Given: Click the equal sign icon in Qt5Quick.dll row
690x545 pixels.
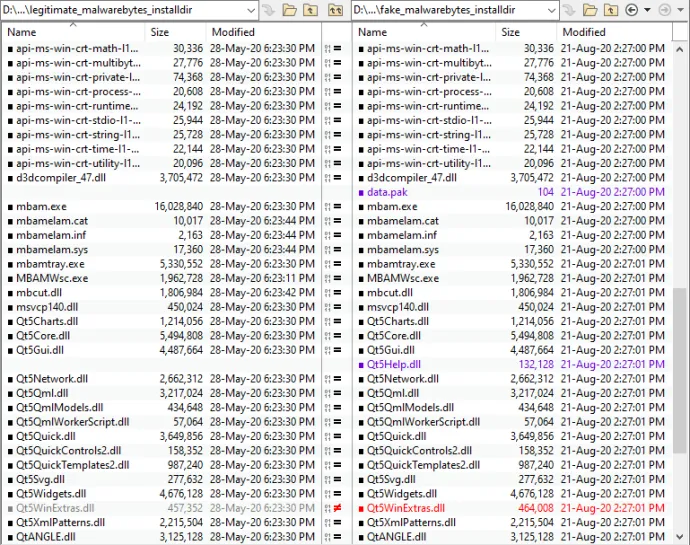Looking at the screenshot, I should coord(337,436).
